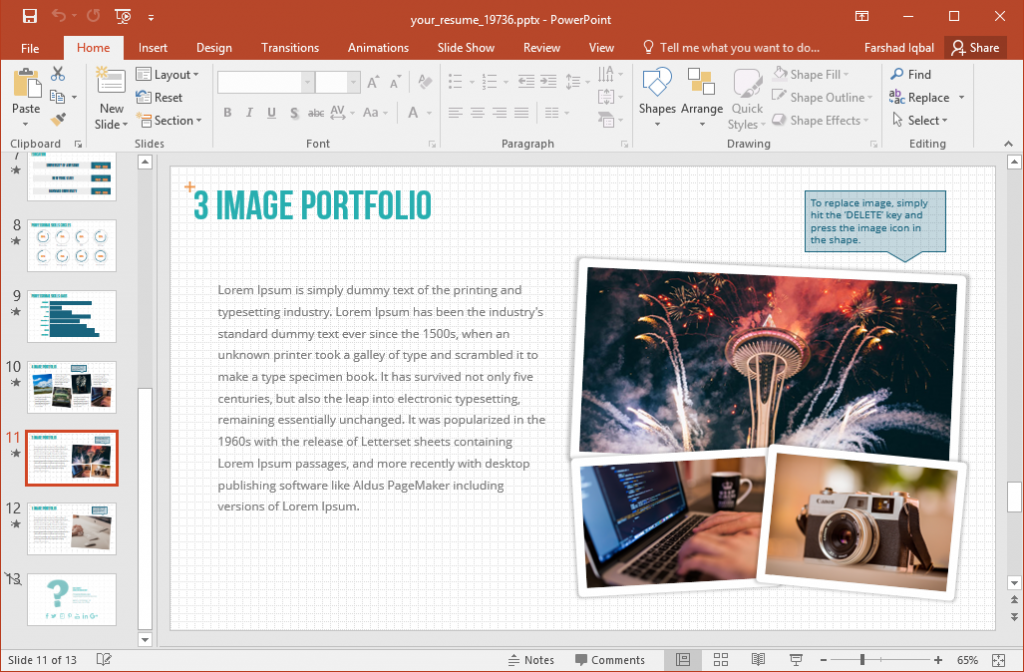Select slide 12 thumbnail in slide panel
Image resolution: width=1024 pixels, height=672 pixels.
[x=71, y=528]
